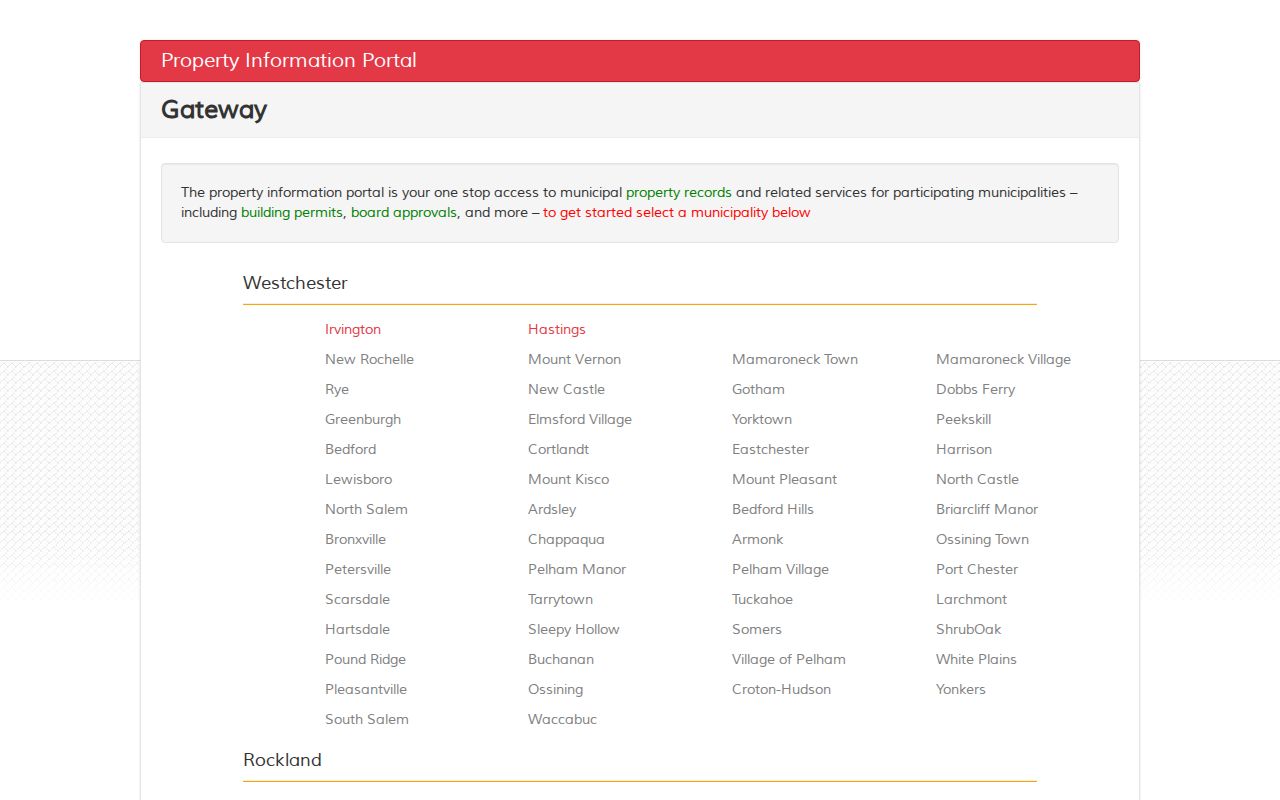Choose Mamaroneck Town municipality
This screenshot has width=1280, height=800.
795,359
